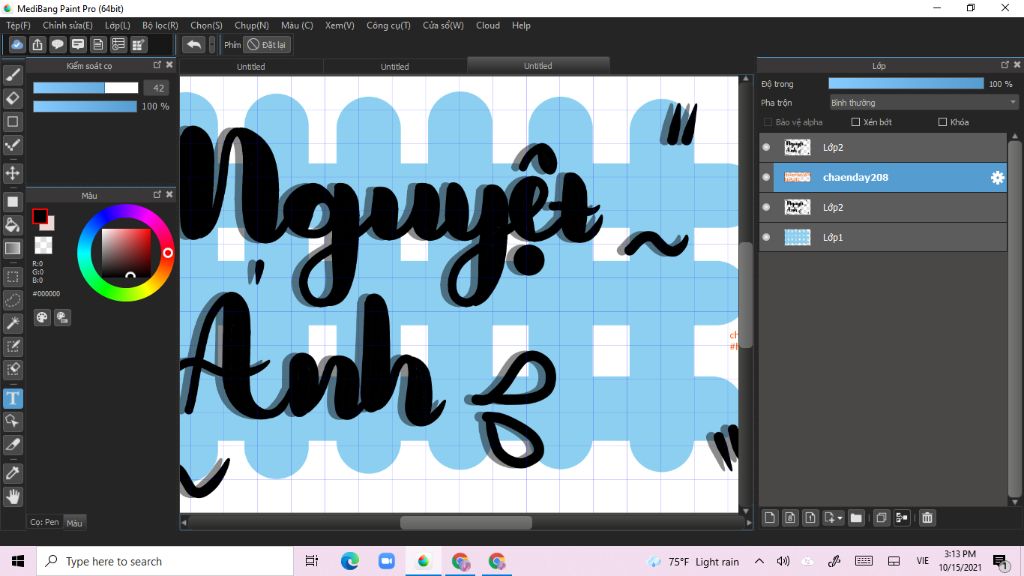Select the Text tool

(12, 398)
